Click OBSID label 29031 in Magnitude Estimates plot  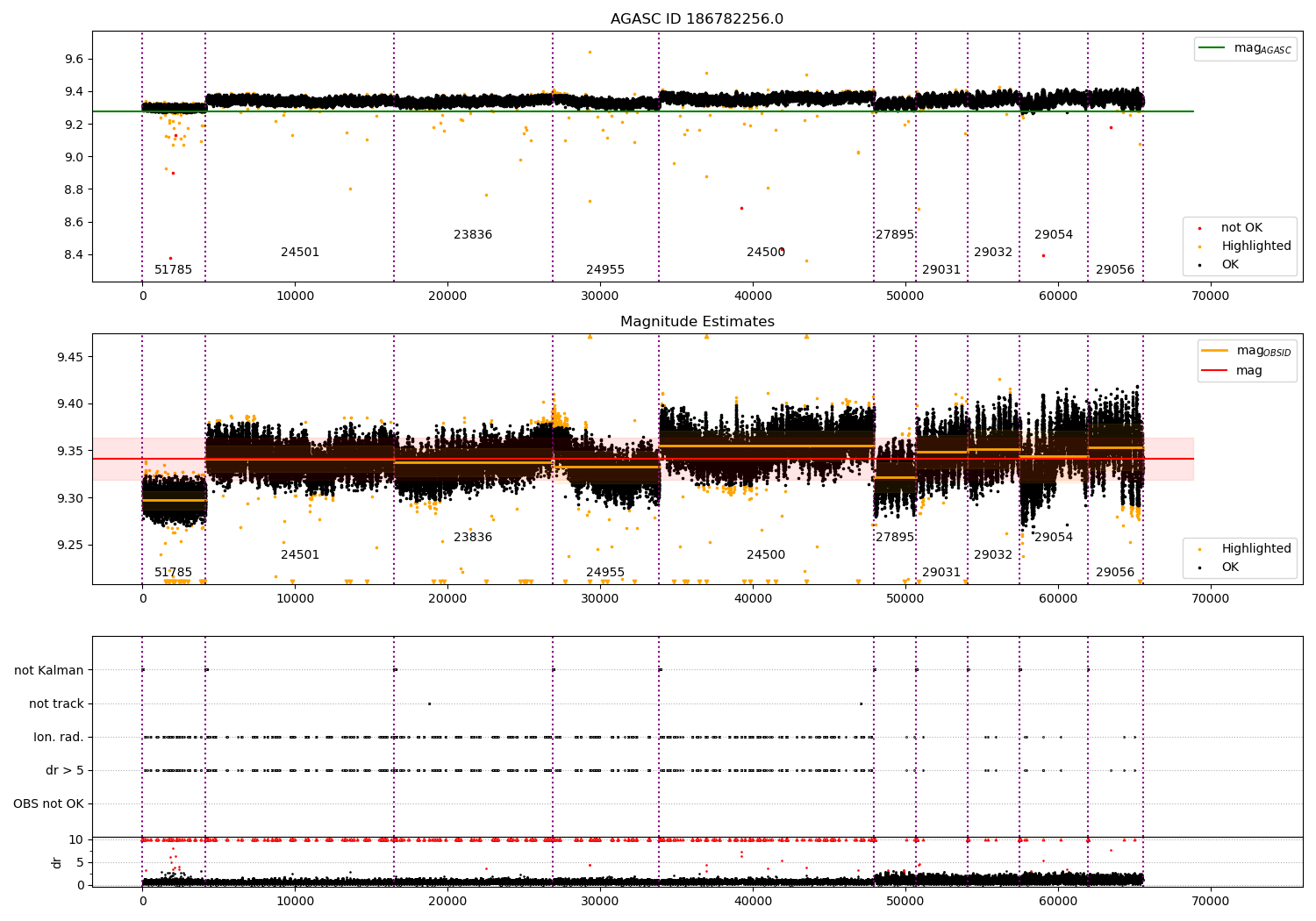coord(941,573)
